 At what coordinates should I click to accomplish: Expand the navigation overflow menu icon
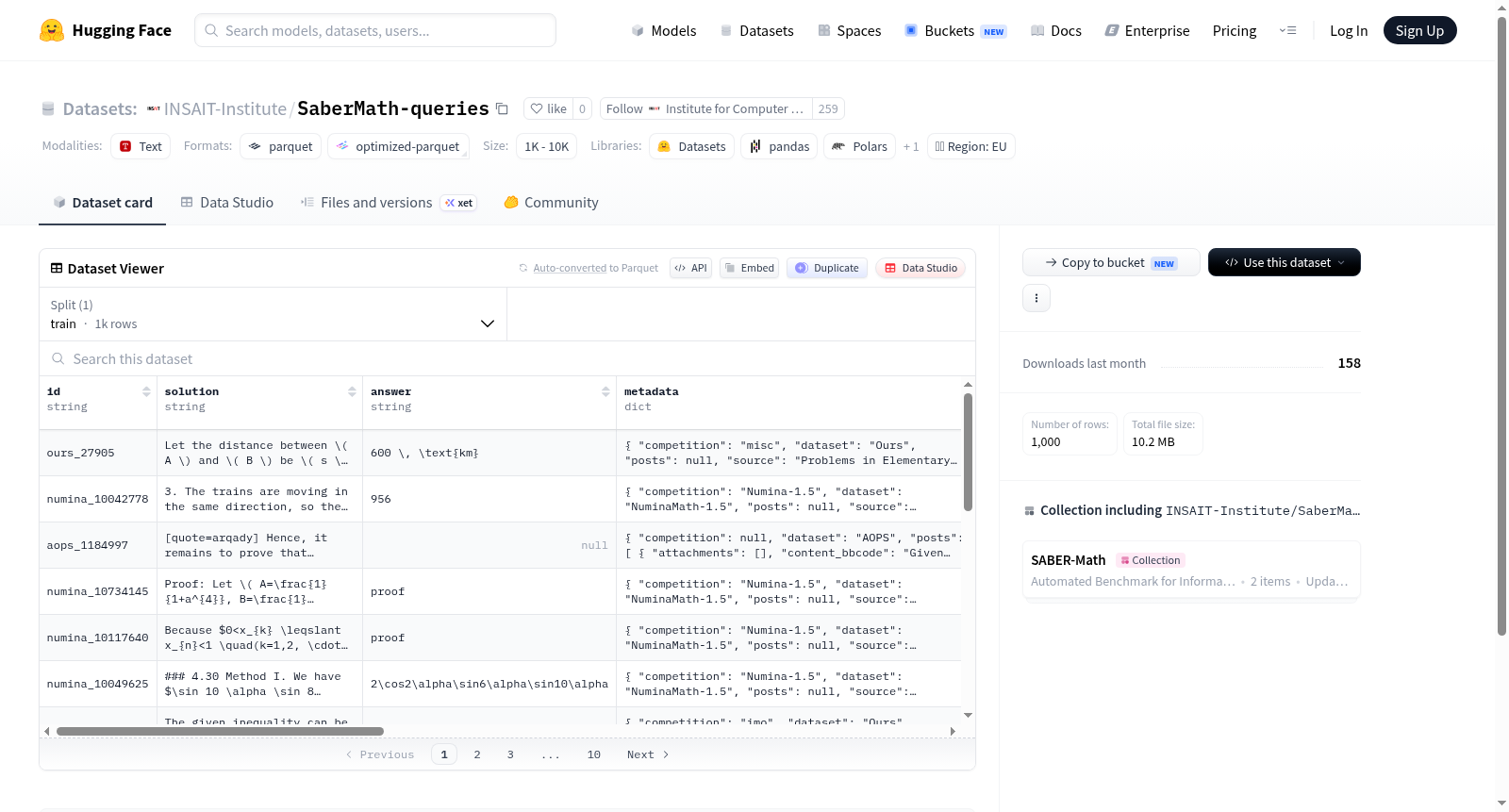click(x=1287, y=30)
